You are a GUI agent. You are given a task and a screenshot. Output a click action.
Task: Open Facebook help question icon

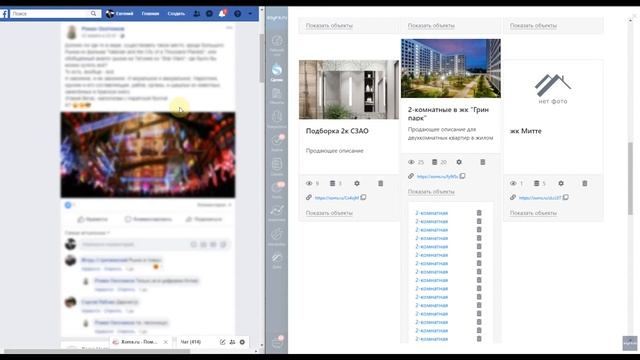[x=238, y=13]
